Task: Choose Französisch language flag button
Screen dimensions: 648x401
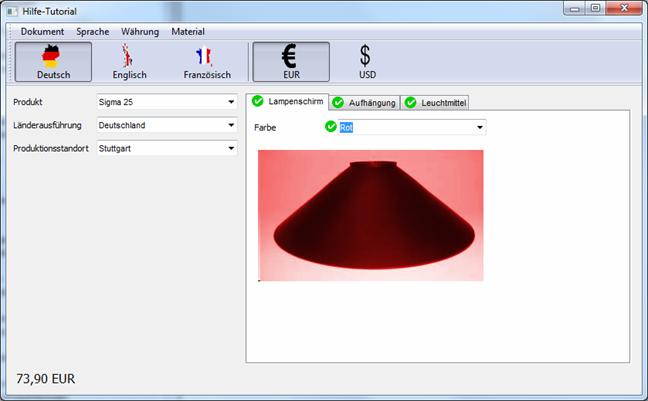Action: click(x=207, y=62)
